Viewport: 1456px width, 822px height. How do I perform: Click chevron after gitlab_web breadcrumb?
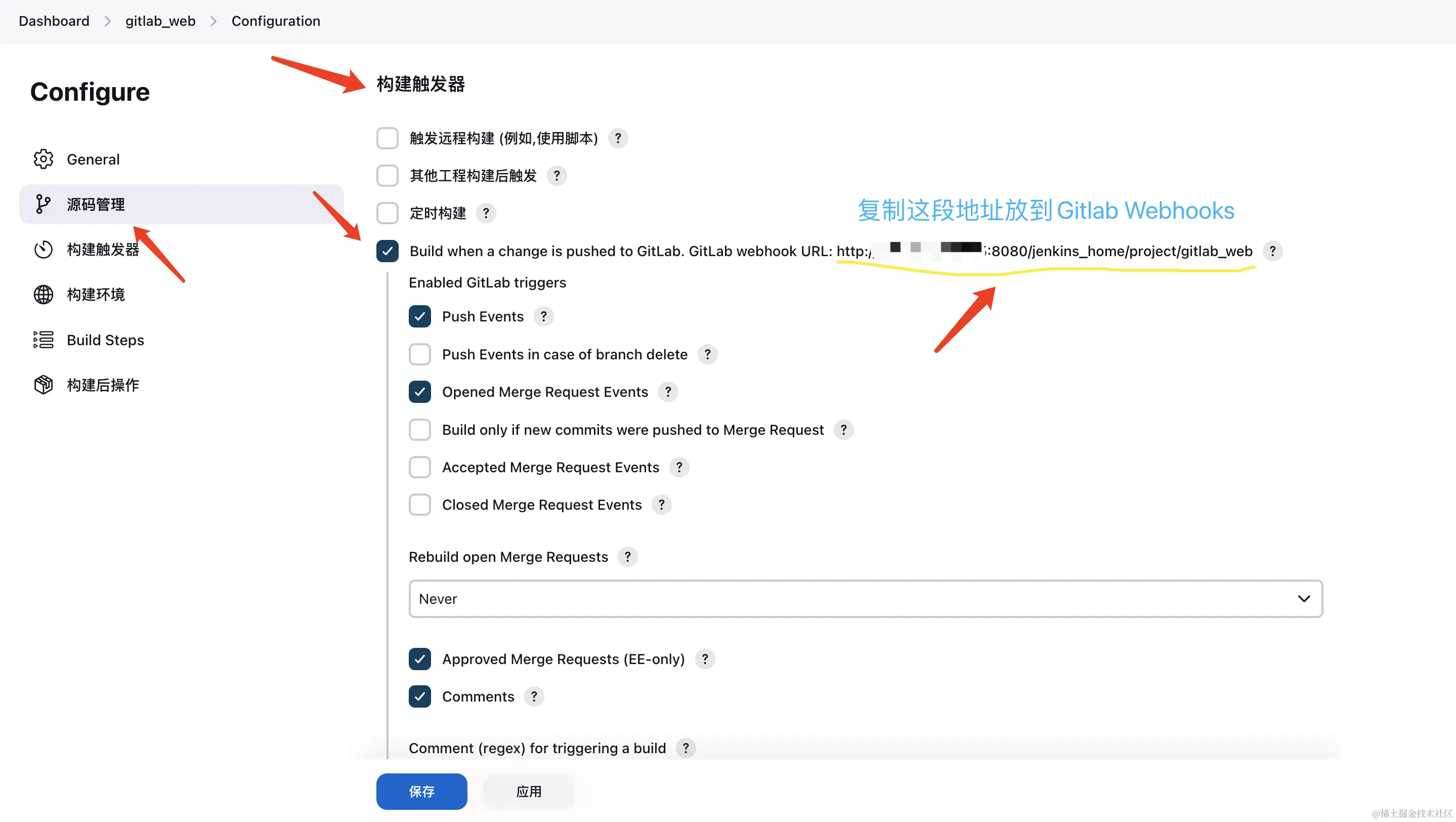pyautogui.click(x=213, y=21)
